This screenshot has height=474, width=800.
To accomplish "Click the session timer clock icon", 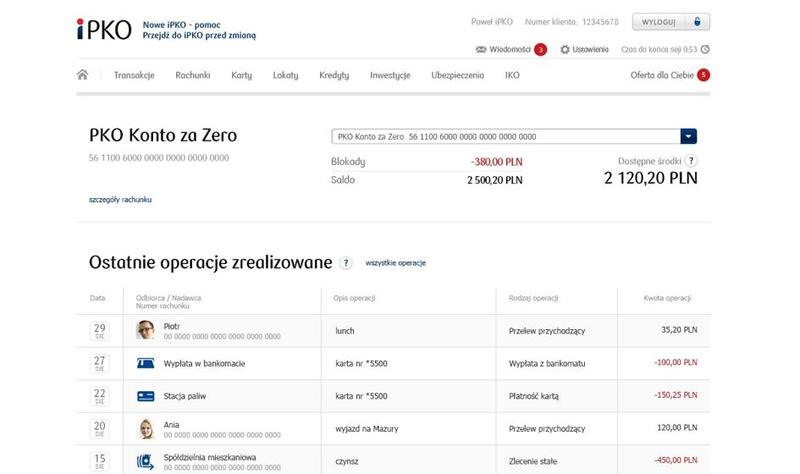I will [705, 49].
